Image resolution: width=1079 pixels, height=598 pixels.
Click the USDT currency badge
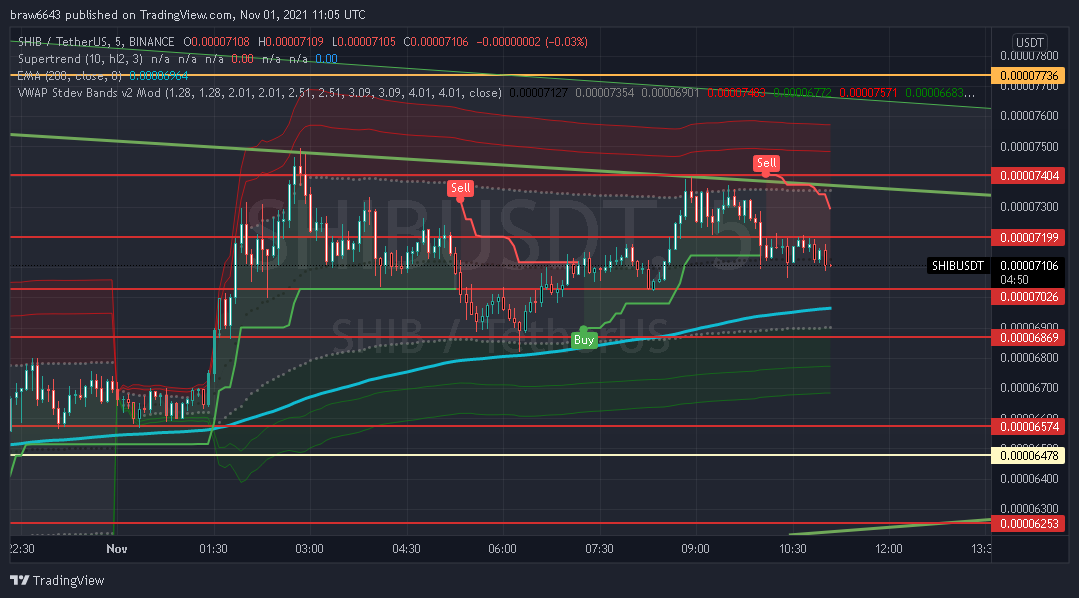click(x=1029, y=42)
